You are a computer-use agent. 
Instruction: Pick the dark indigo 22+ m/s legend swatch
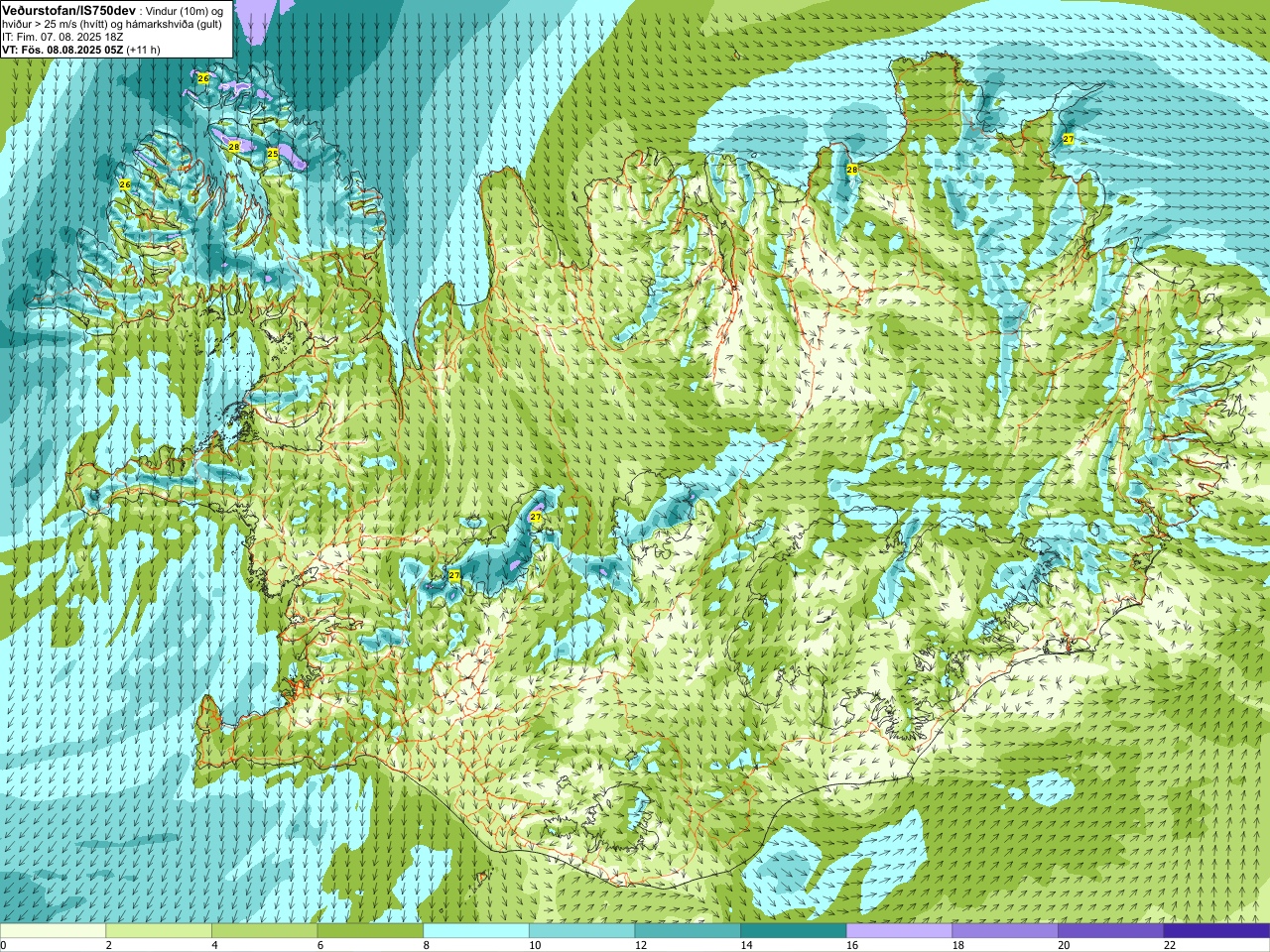1216,931
